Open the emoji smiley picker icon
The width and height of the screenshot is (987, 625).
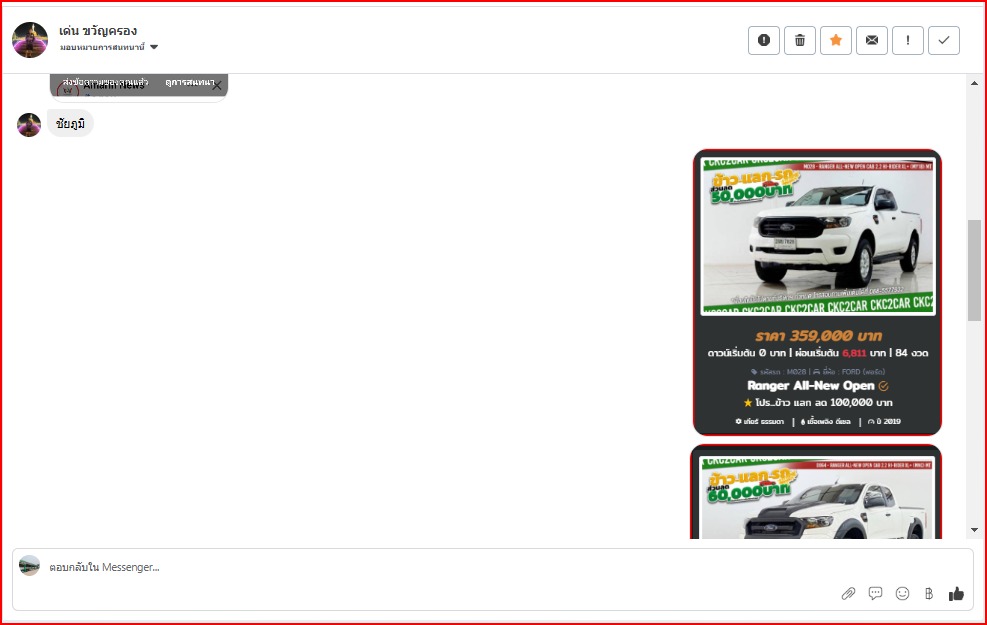903,594
